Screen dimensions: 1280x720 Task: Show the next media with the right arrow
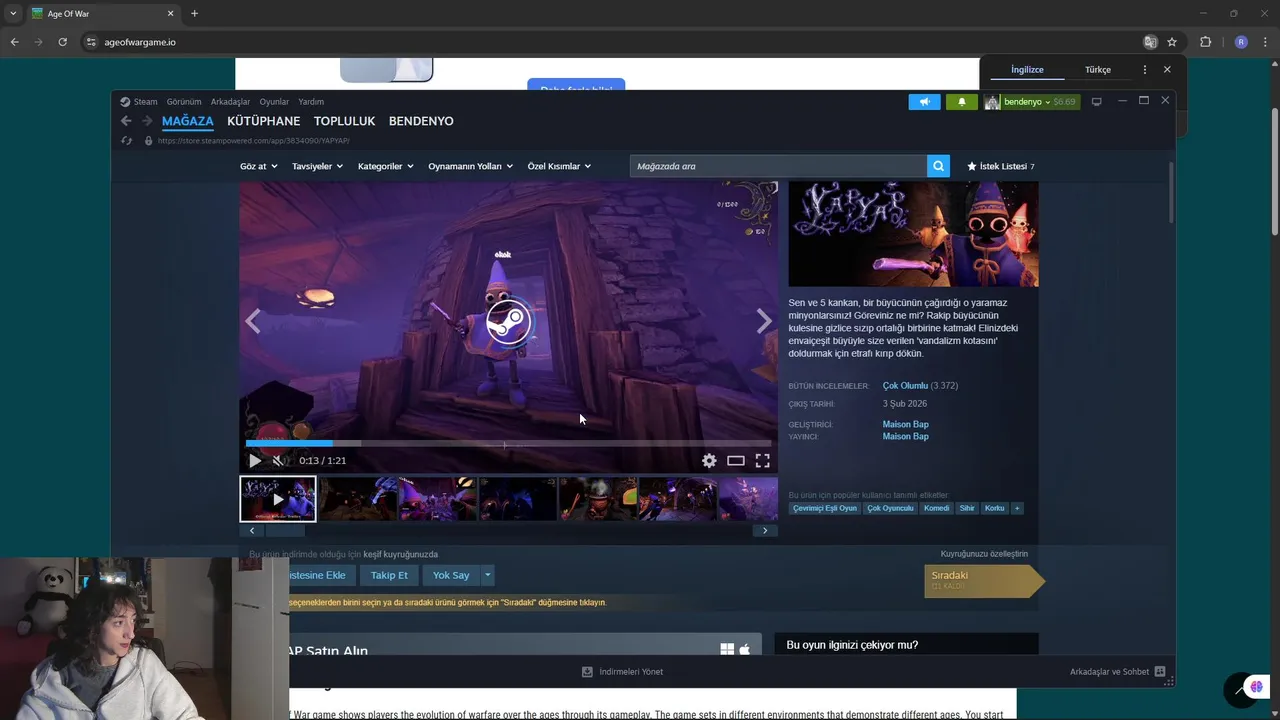click(x=764, y=321)
